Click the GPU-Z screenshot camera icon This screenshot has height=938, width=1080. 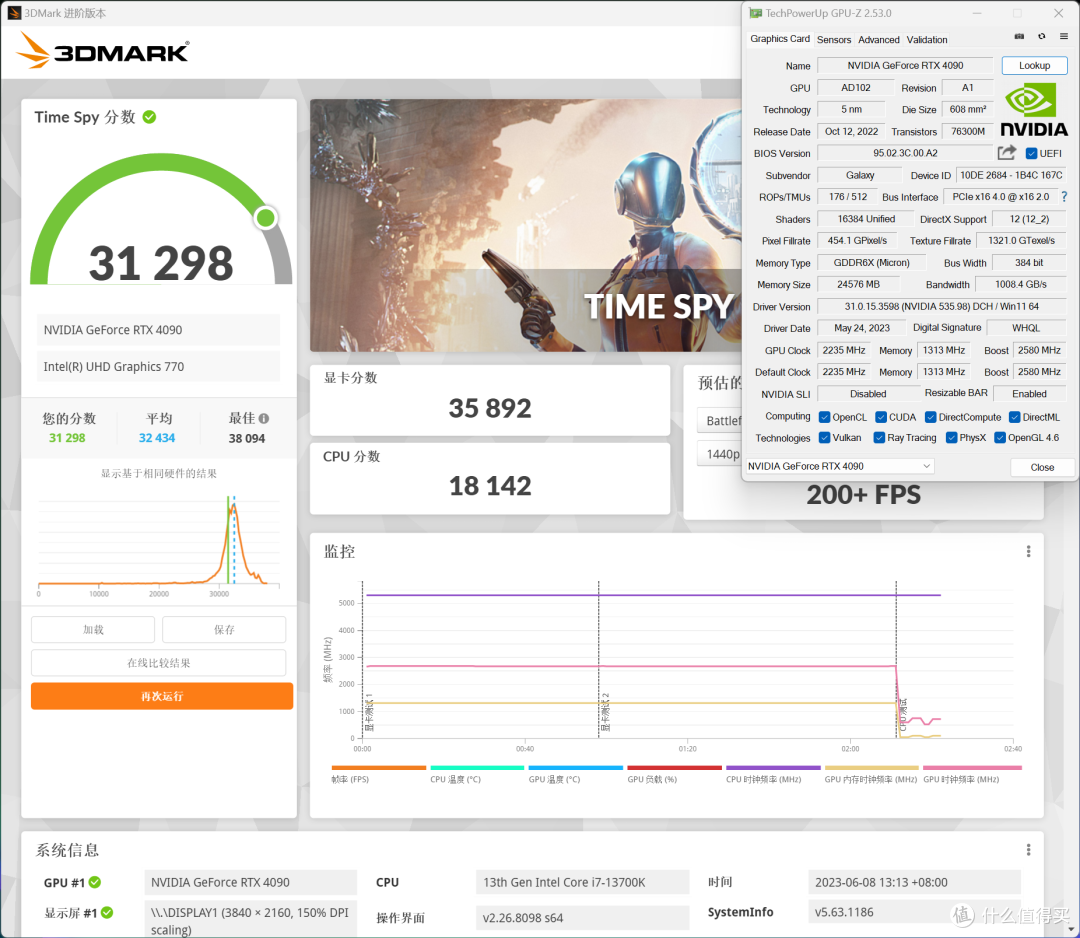tap(1019, 37)
